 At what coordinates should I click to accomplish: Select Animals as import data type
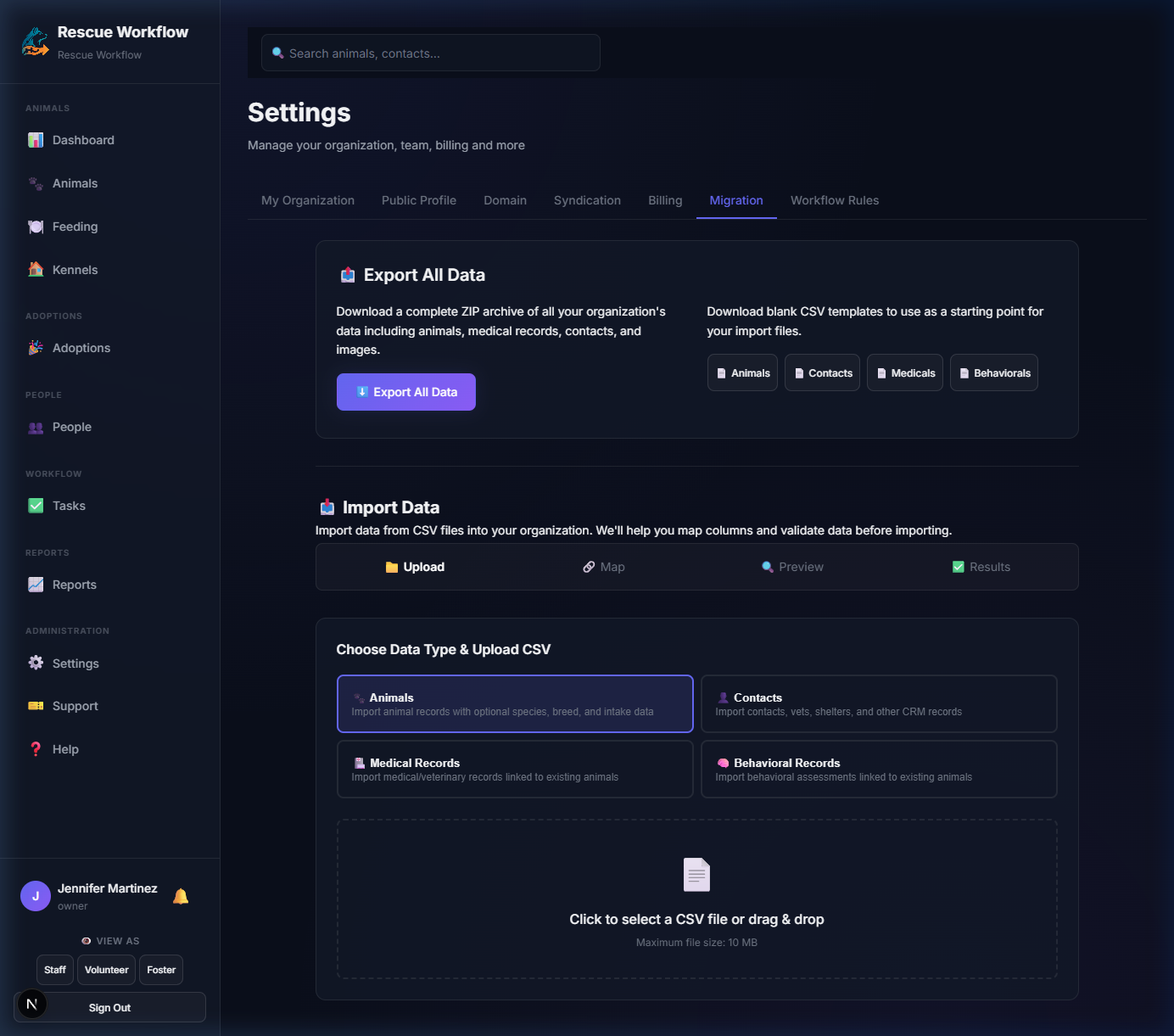tap(514, 703)
